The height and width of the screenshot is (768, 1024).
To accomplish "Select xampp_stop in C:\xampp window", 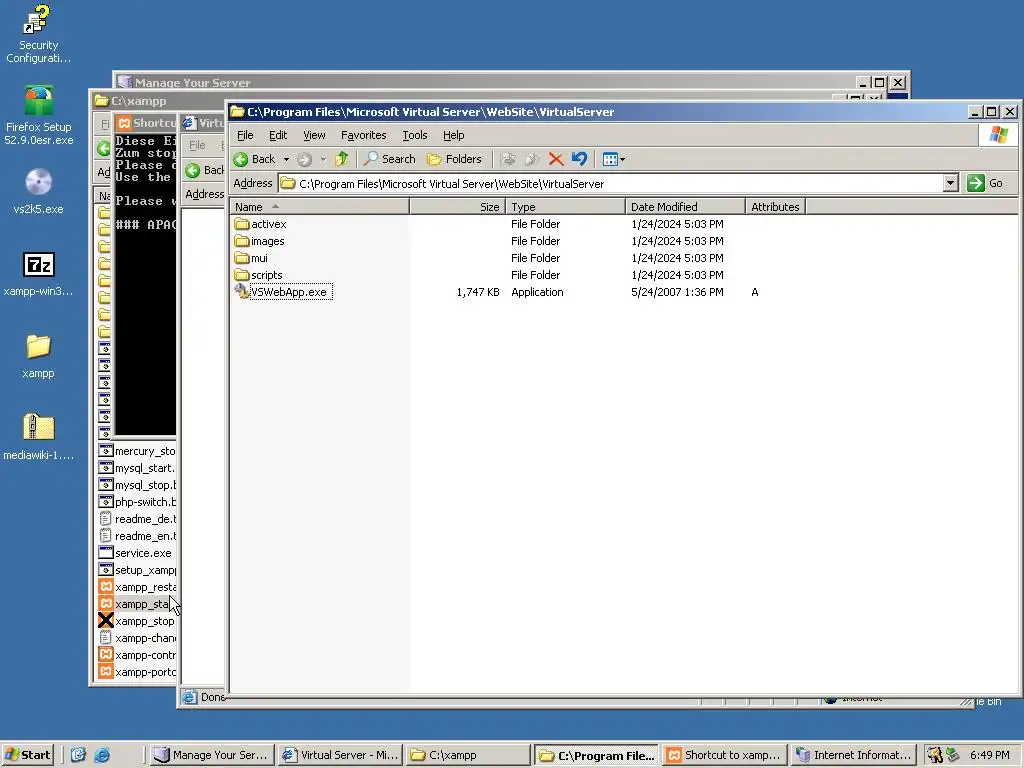I will pos(136,621).
